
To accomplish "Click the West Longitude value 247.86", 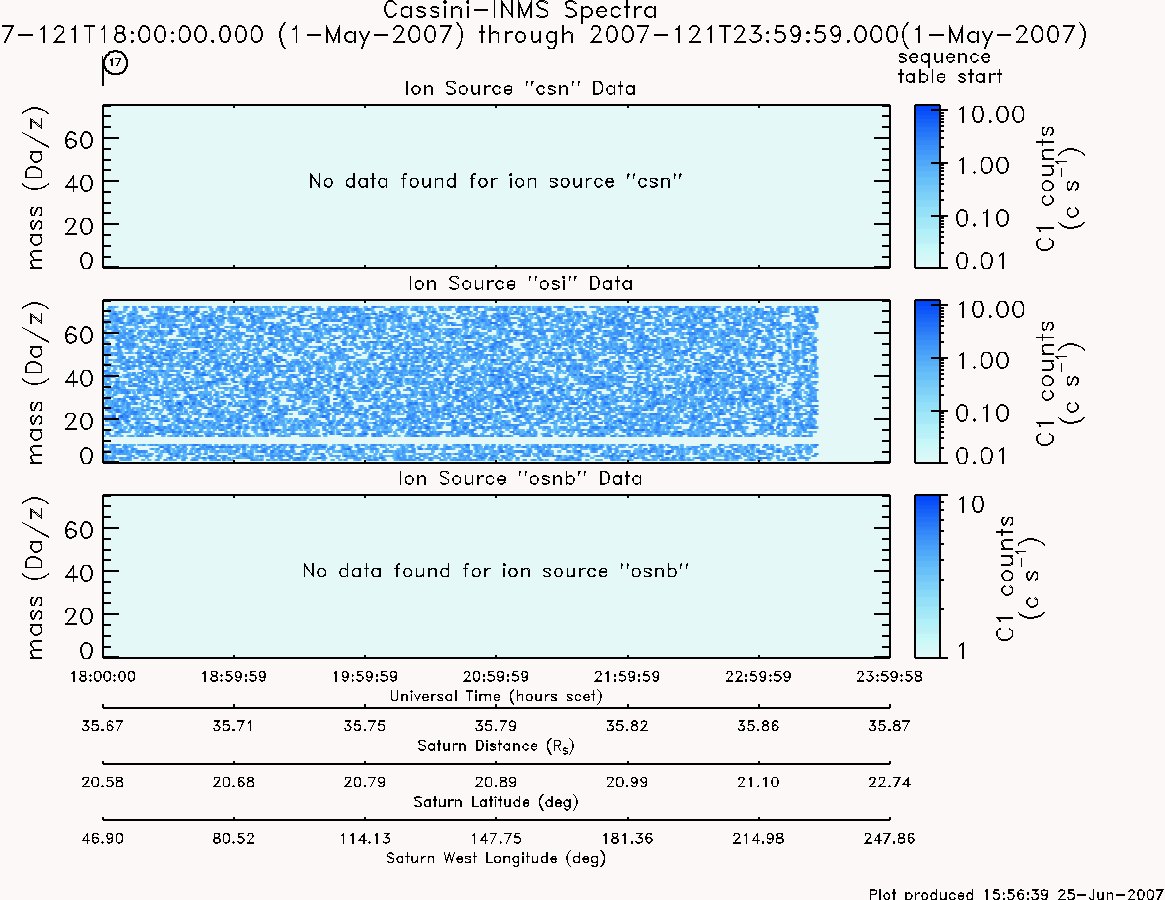I will (x=889, y=838).
